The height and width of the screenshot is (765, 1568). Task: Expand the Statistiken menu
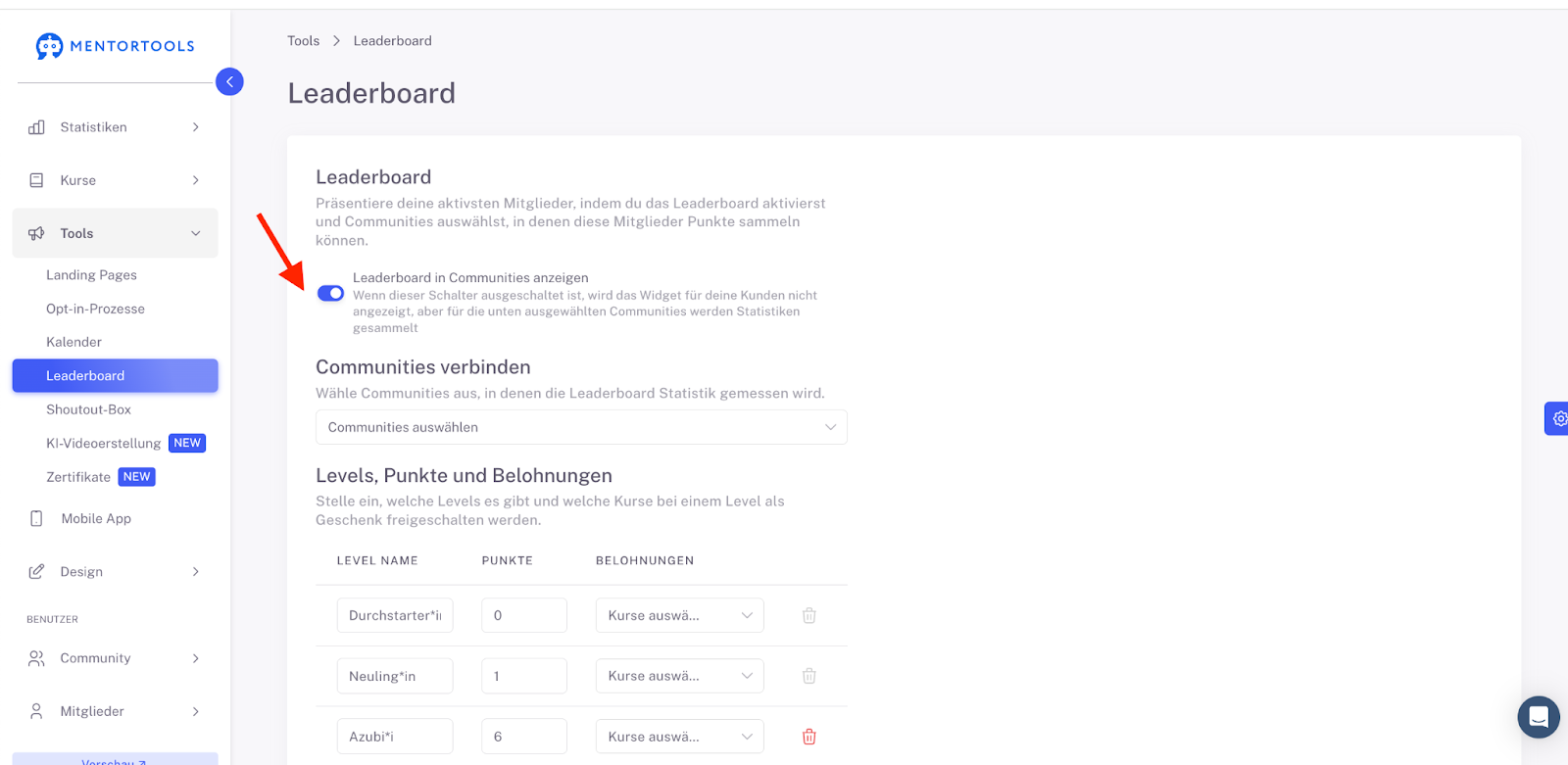click(115, 127)
